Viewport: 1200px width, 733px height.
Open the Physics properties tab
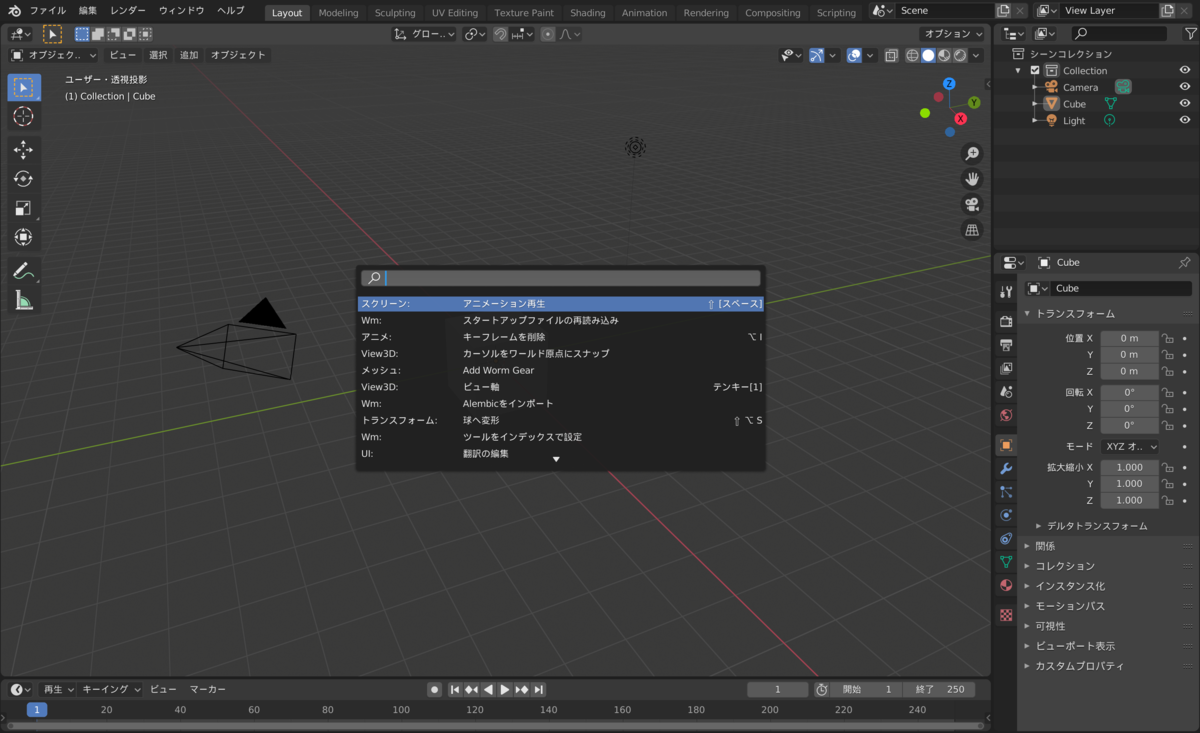(x=1006, y=515)
